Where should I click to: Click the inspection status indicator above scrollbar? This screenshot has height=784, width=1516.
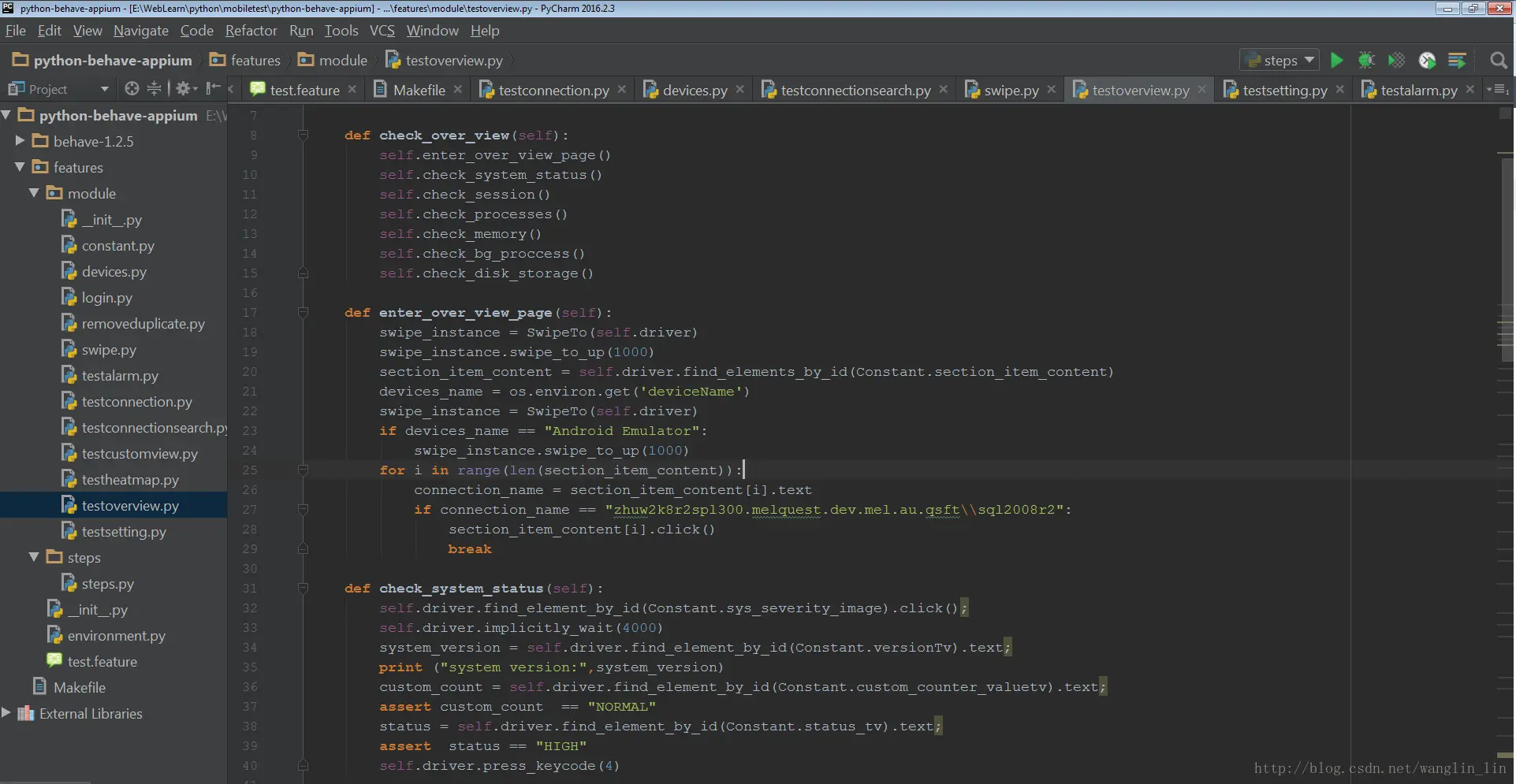(x=1505, y=113)
